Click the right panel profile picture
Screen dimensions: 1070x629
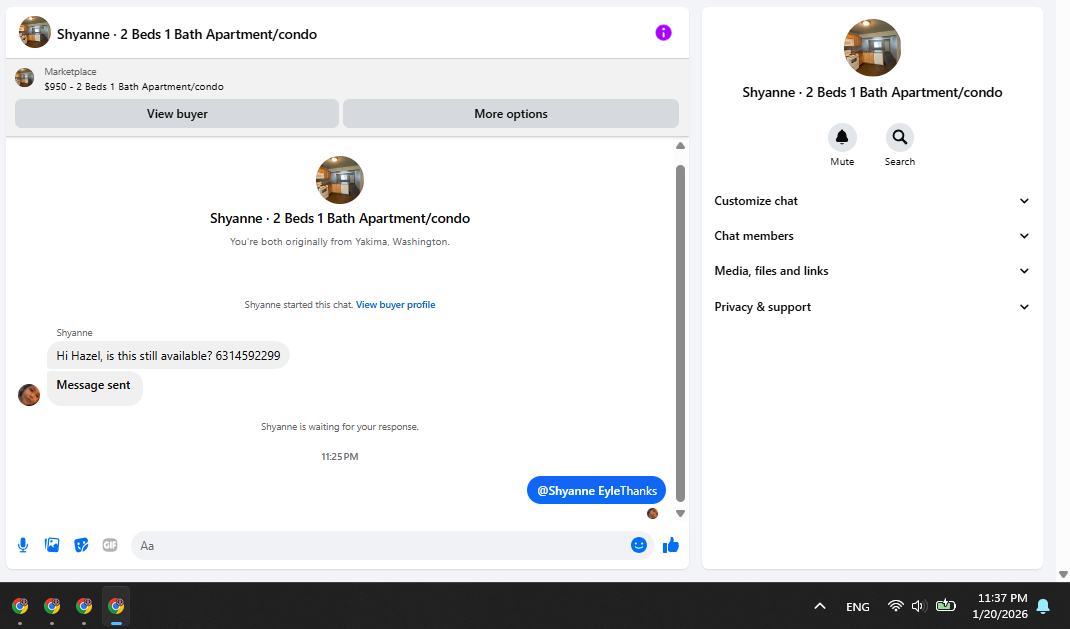[x=872, y=48]
